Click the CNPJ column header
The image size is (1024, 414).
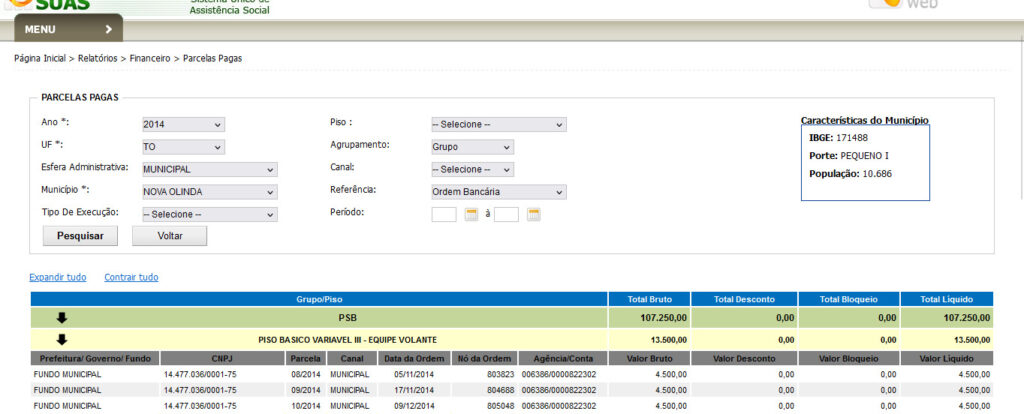(223, 358)
